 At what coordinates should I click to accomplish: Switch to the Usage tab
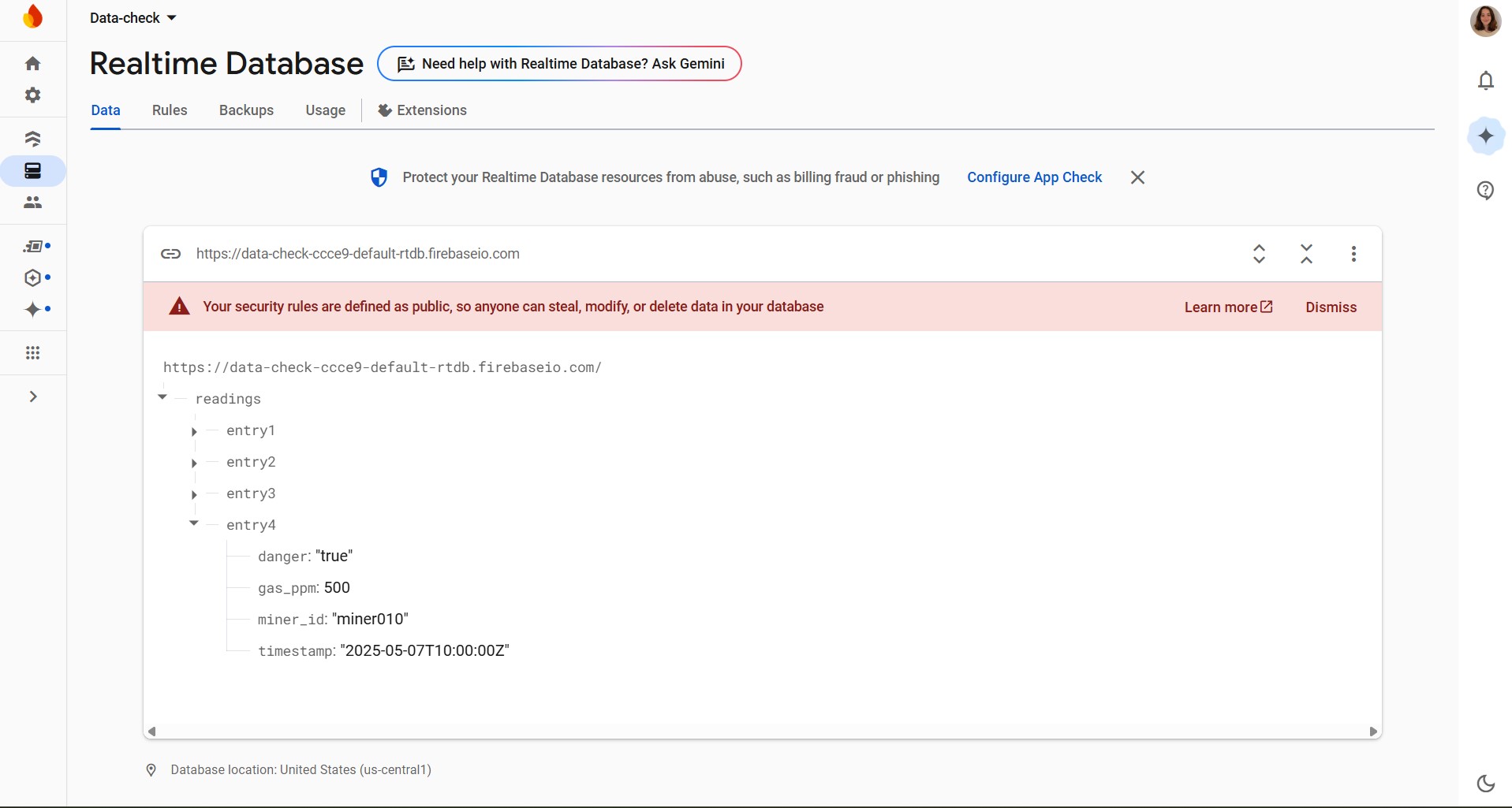pyautogui.click(x=326, y=110)
